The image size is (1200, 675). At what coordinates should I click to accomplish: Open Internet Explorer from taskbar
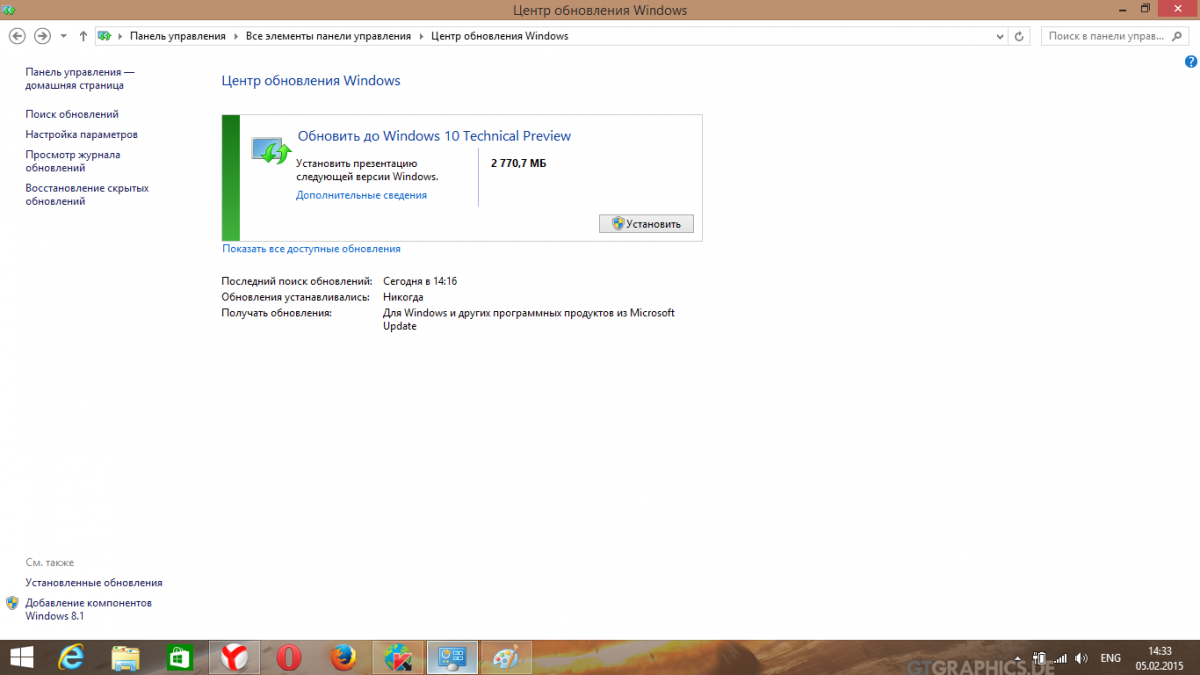tap(72, 657)
